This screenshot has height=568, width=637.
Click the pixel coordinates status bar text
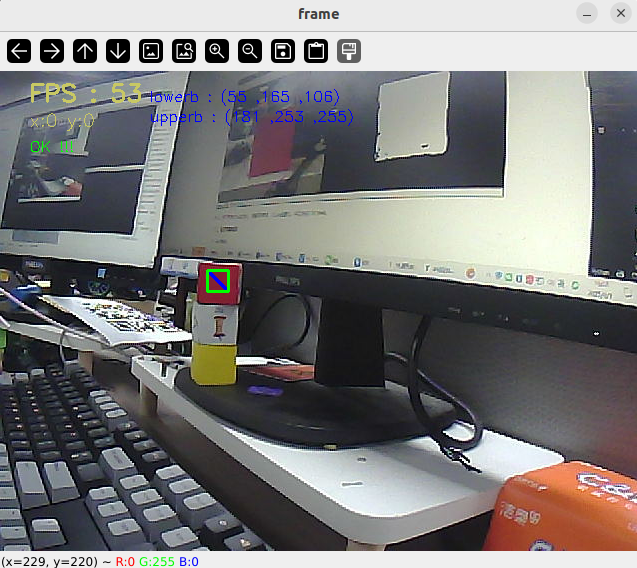49,561
